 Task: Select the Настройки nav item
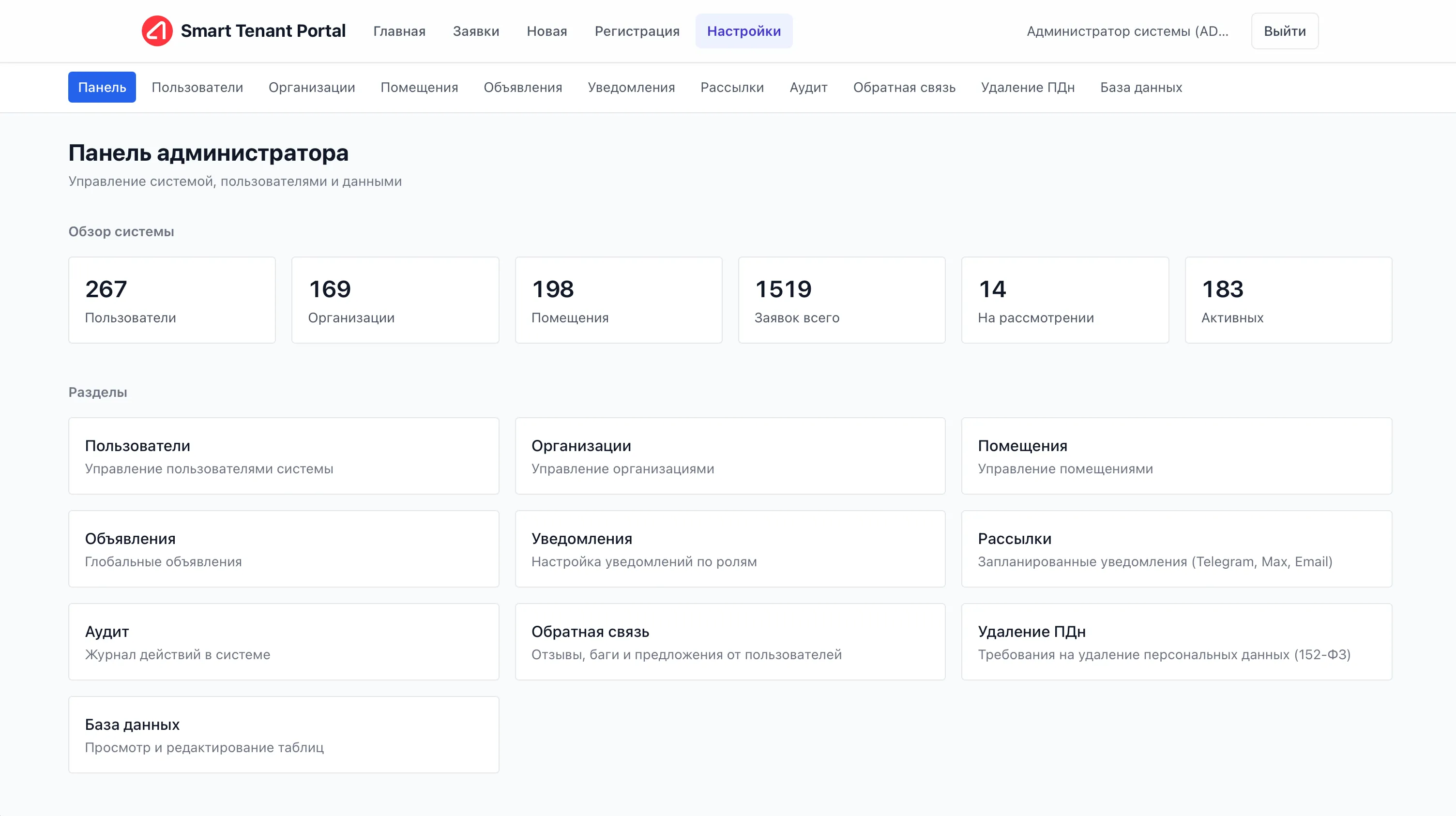pyautogui.click(x=744, y=31)
